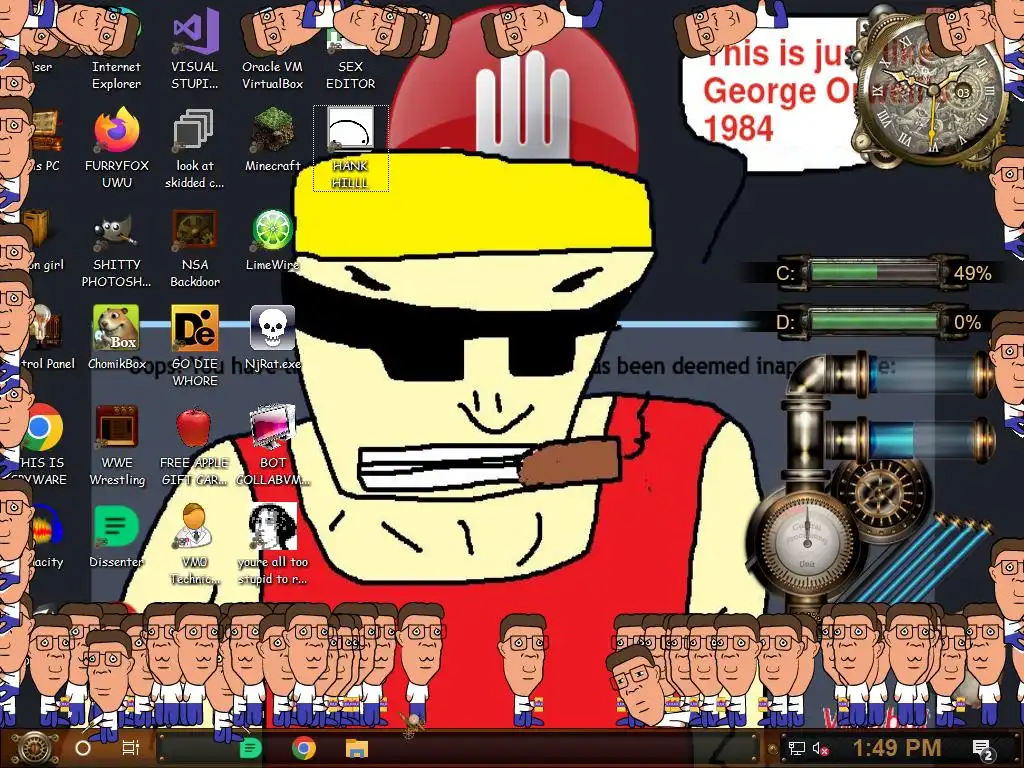Viewport: 1024px width, 768px height.
Task: Open the WWE Wrestling icon
Action: pos(117,447)
